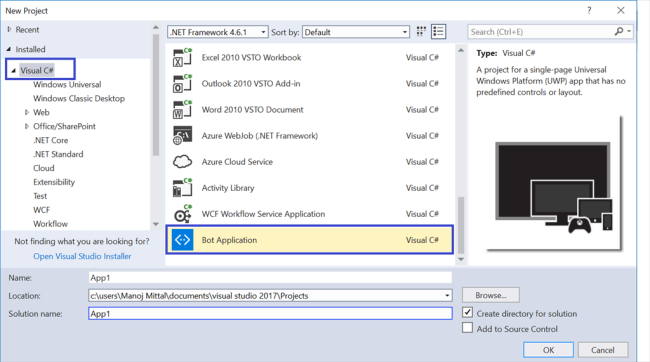This screenshot has height=362, width=650.
Task: Select WCF category in tree
Action: (x=41, y=210)
